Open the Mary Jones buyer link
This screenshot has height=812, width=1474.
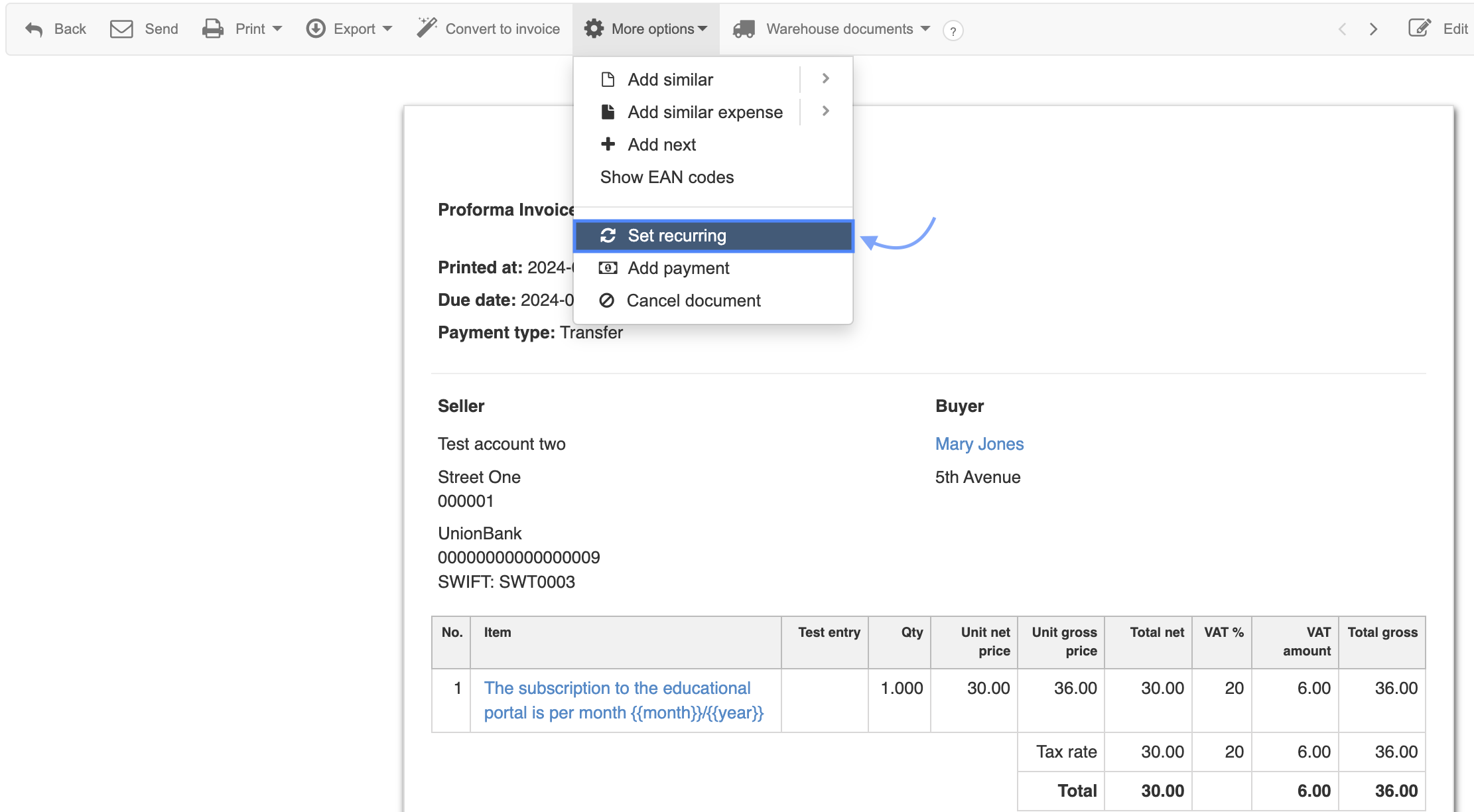point(979,444)
